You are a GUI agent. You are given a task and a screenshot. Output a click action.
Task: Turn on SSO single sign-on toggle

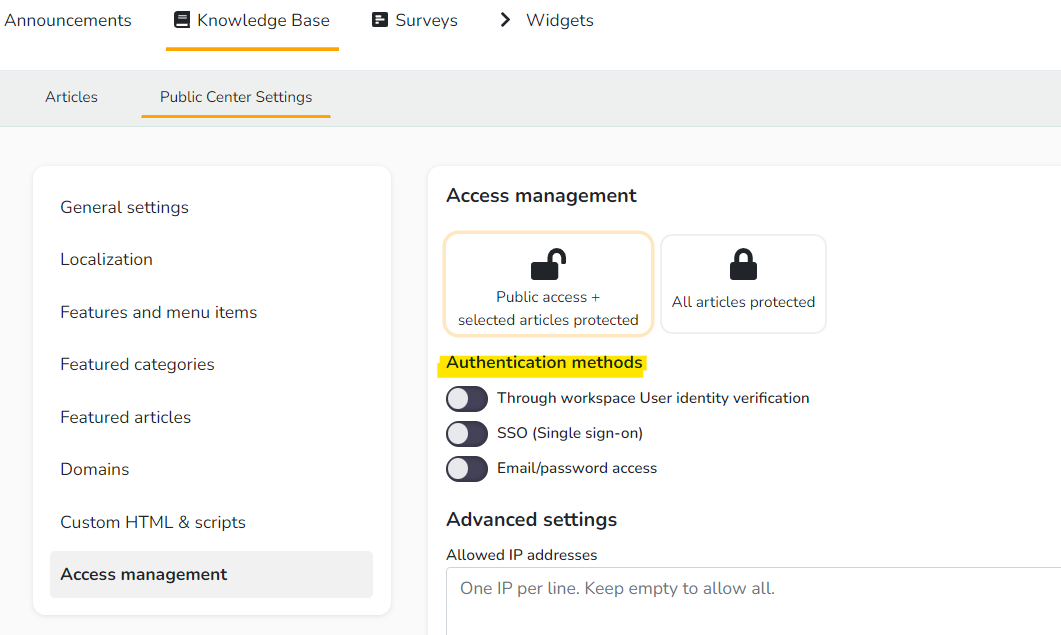tap(467, 434)
